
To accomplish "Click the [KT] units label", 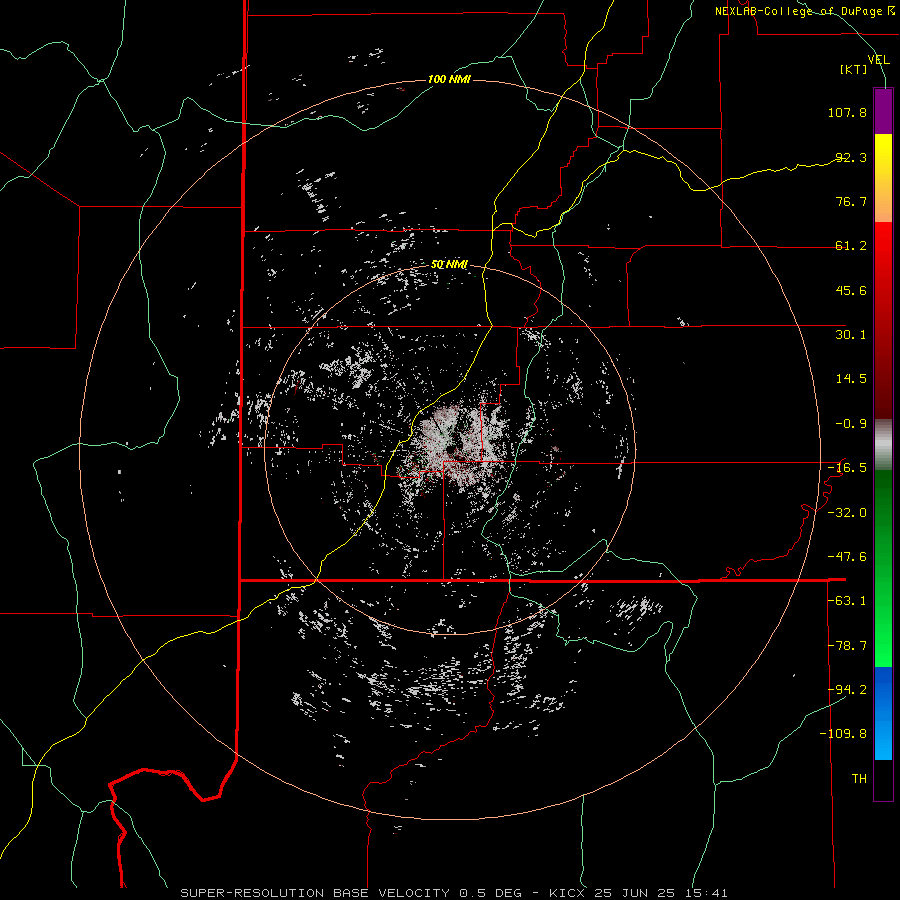I will [854, 69].
